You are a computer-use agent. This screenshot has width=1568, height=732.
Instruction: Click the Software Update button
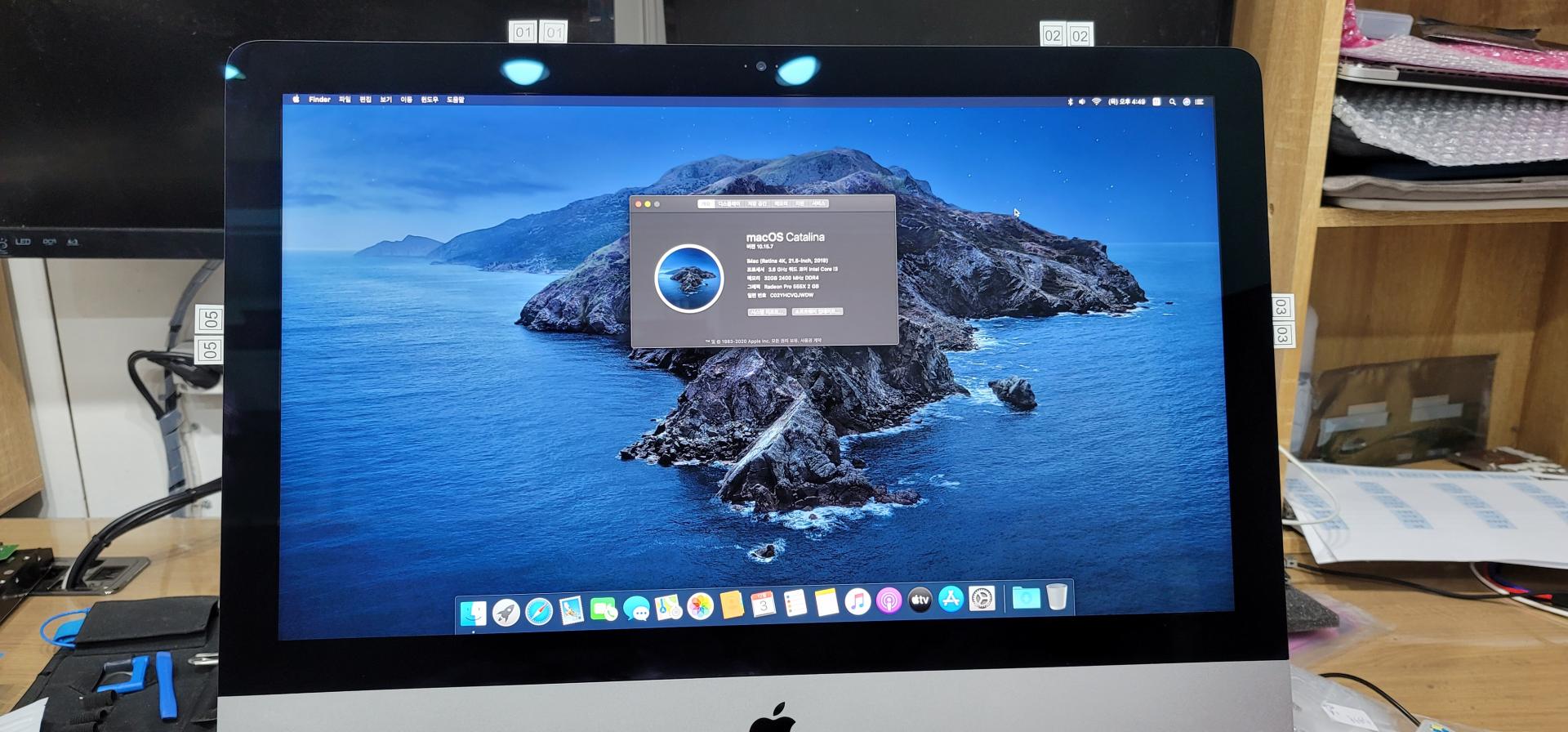tap(817, 311)
